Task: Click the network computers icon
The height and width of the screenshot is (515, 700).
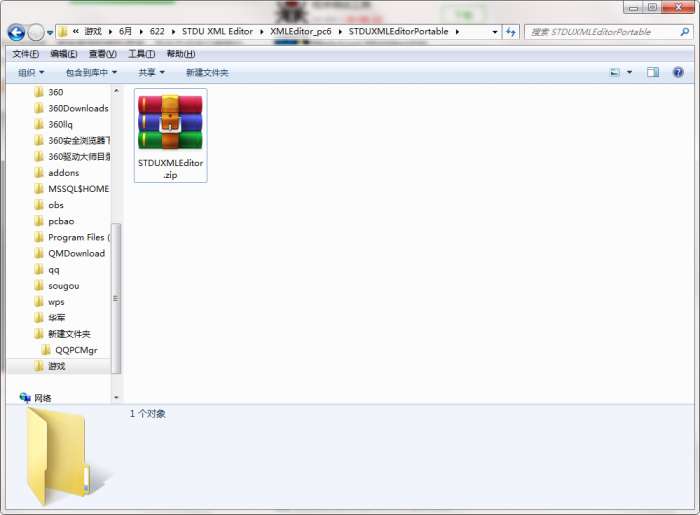Action: pyautogui.click(x=25, y=397)
